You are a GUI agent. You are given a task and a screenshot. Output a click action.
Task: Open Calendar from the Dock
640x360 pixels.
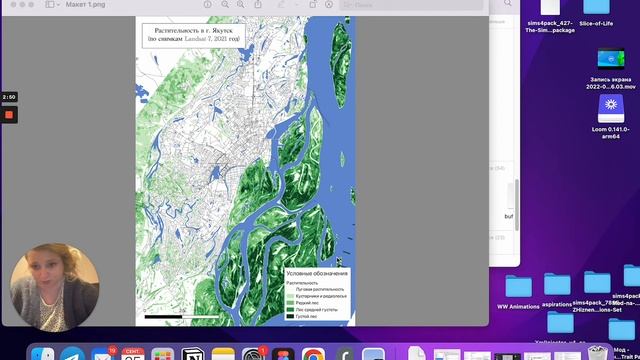tap(133, 353)
